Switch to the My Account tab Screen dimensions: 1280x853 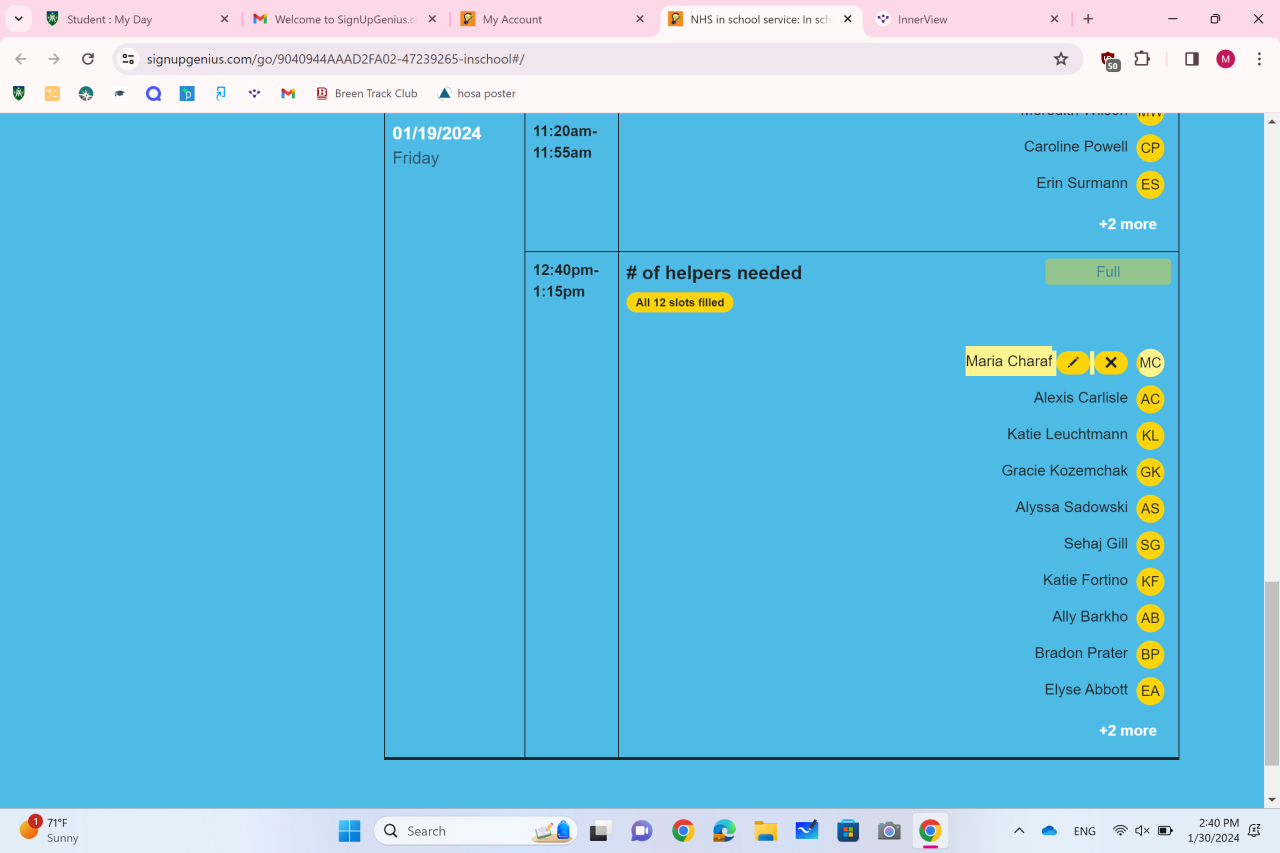(553, 19)
